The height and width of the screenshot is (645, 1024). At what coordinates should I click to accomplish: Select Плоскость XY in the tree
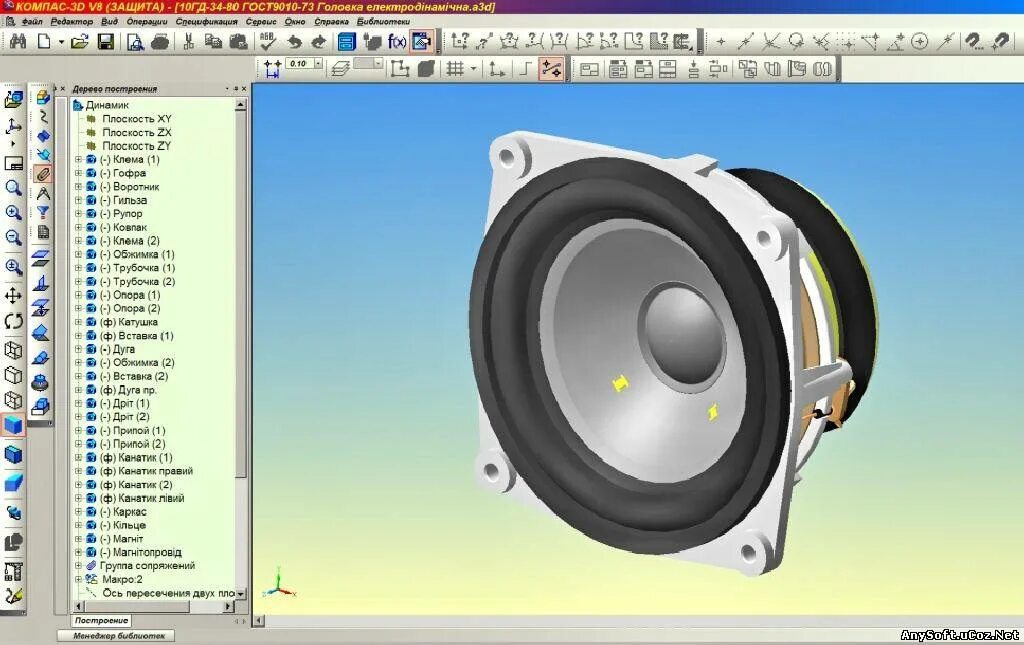tap(136, 119)
